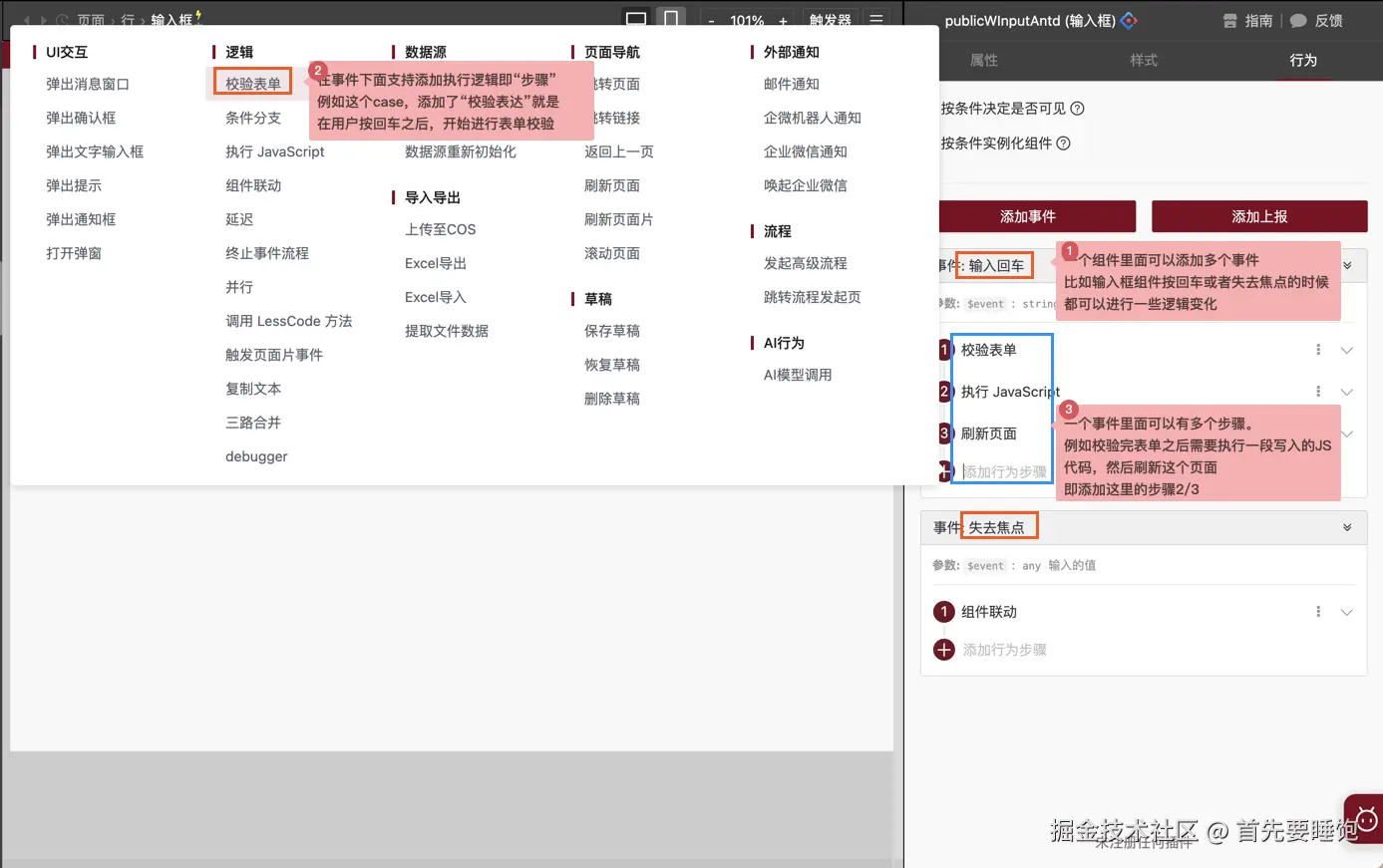Select 弹出提示 action
Screen dimensions: 1383x868
[74, 185]
